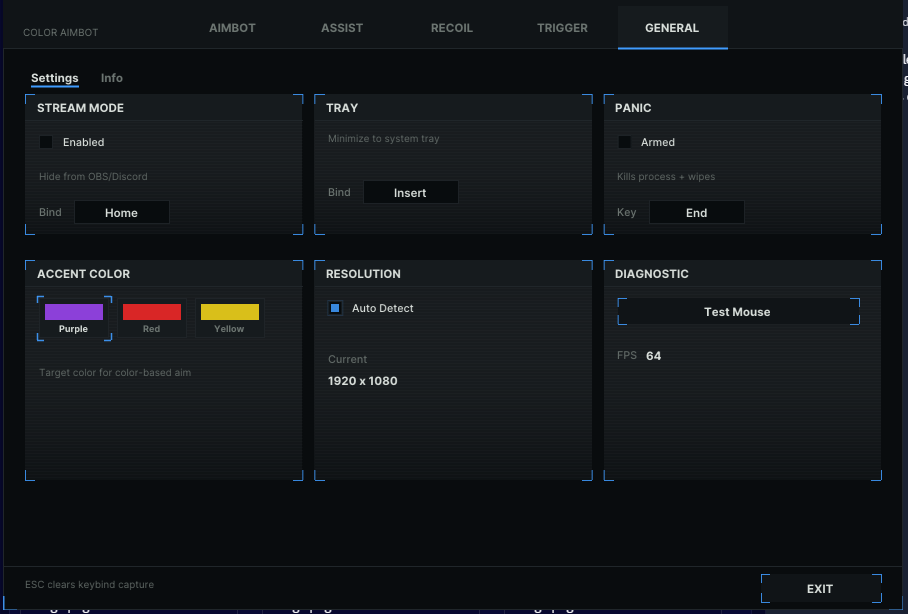Go to the RECOIL tab

[x=452, y=28]
